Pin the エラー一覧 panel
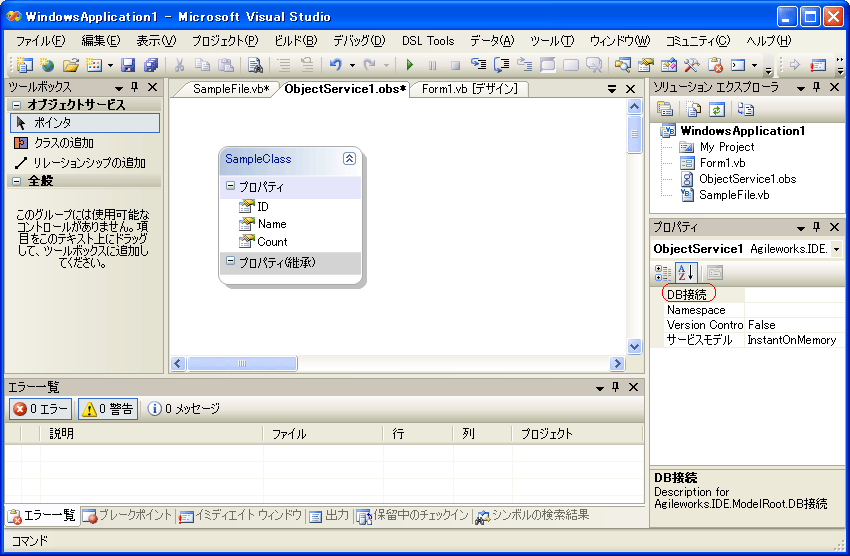This screenshot has width=850, height=556. (x=615, y=387)
